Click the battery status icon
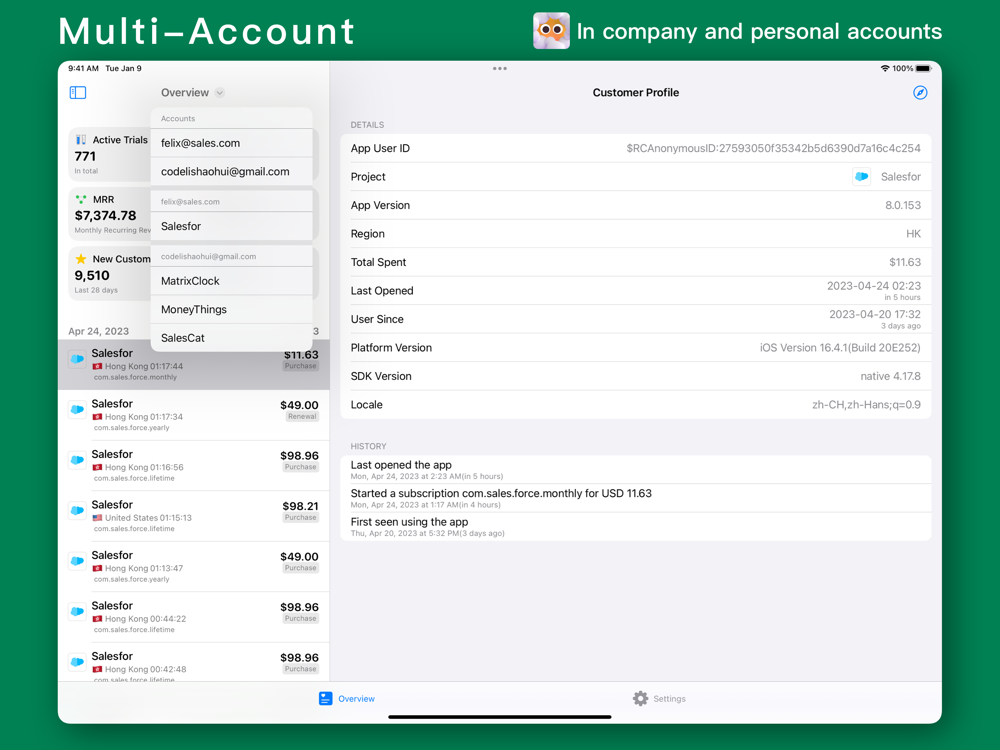Screen dimensions: 1000x750 [923, 68]
